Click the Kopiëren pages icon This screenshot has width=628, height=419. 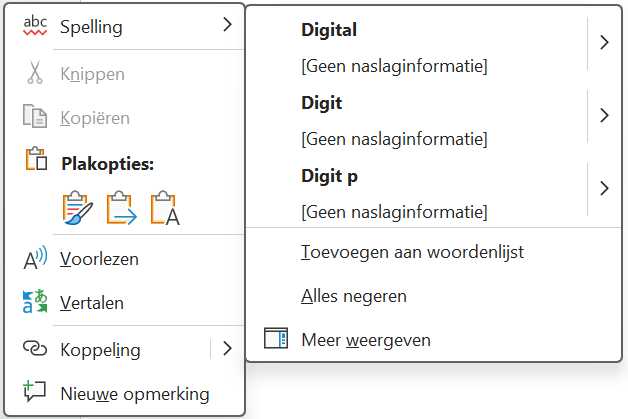(x=35, y=117)
